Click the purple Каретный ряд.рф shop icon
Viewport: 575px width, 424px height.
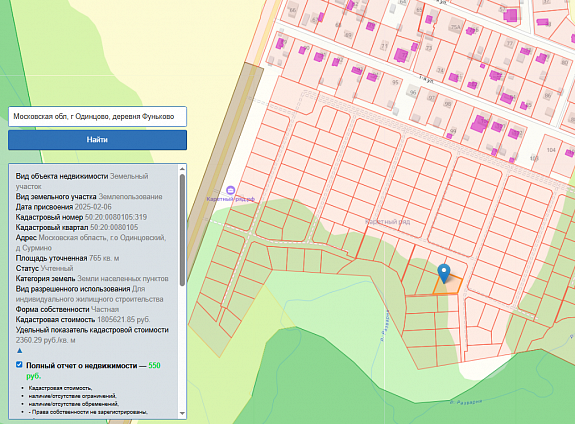pyautogui.click(x=230, y=190)
